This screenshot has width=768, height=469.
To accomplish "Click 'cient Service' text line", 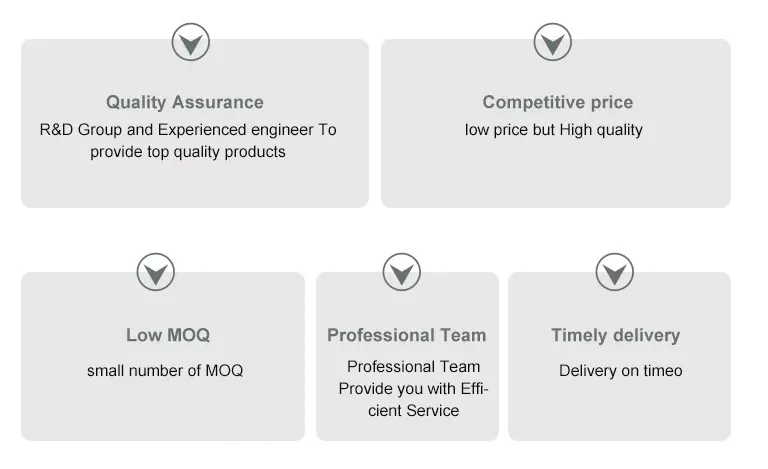I will point(413,411).
